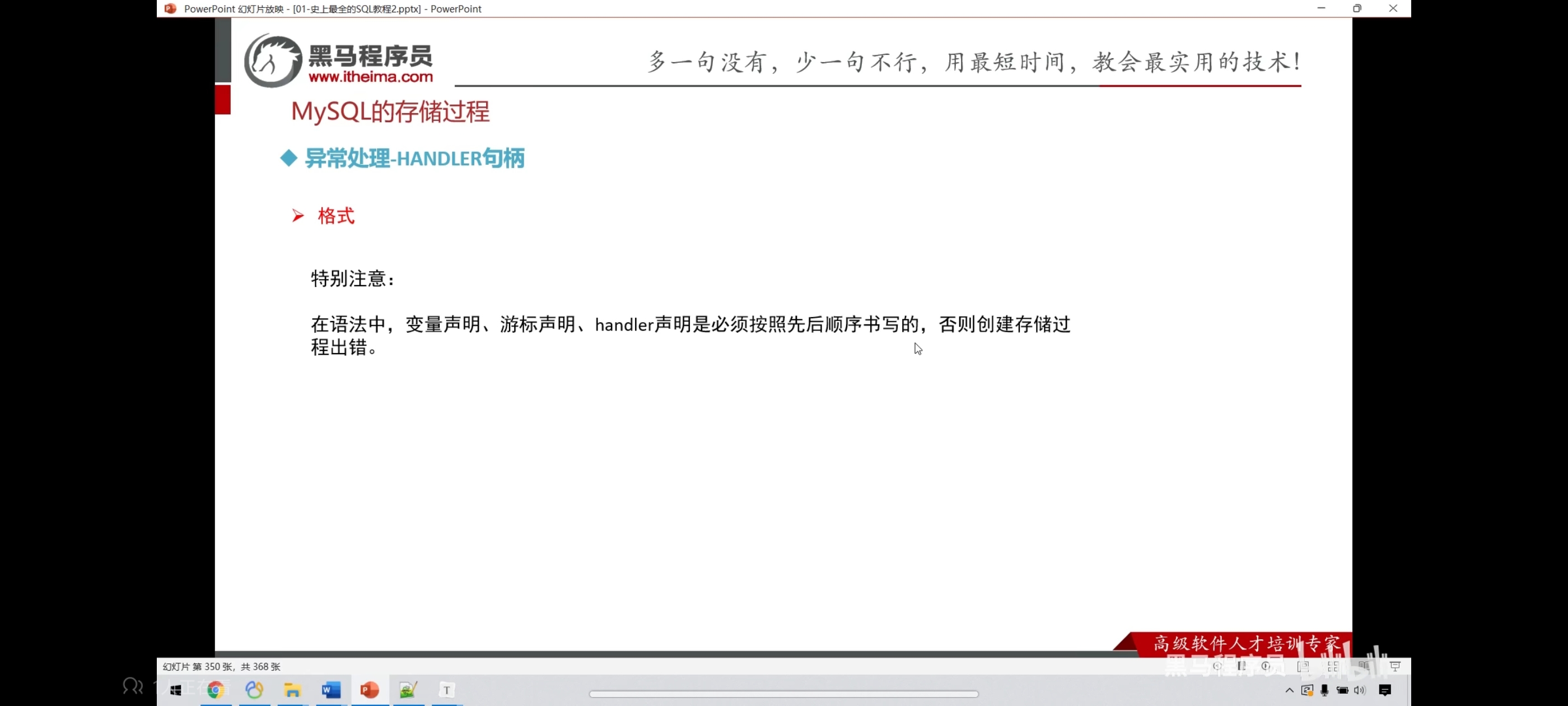Switch to Reading view icon
This screenshot has height=706, width=1568.
(x=1364, y=666)
